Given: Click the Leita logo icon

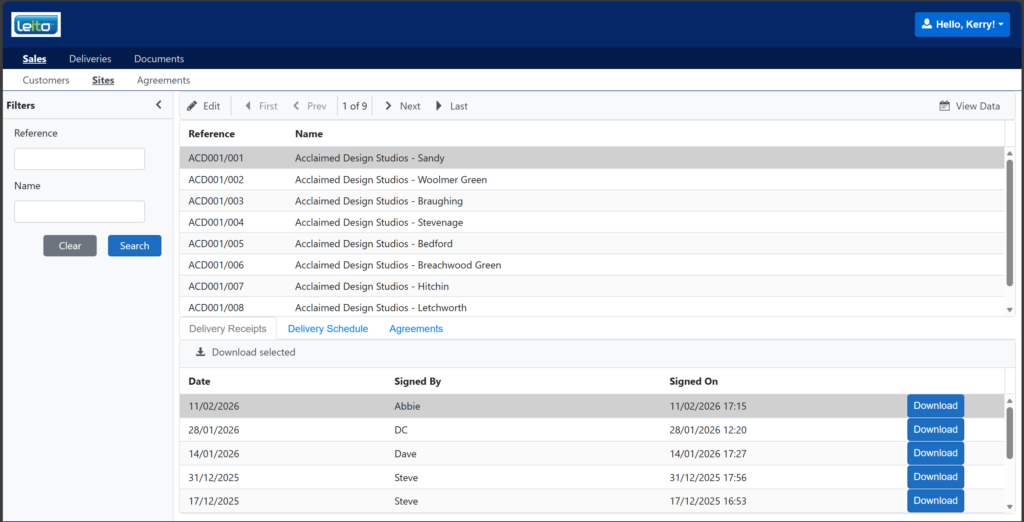Looking at the screenshot, I should click(x=36, y=24).
